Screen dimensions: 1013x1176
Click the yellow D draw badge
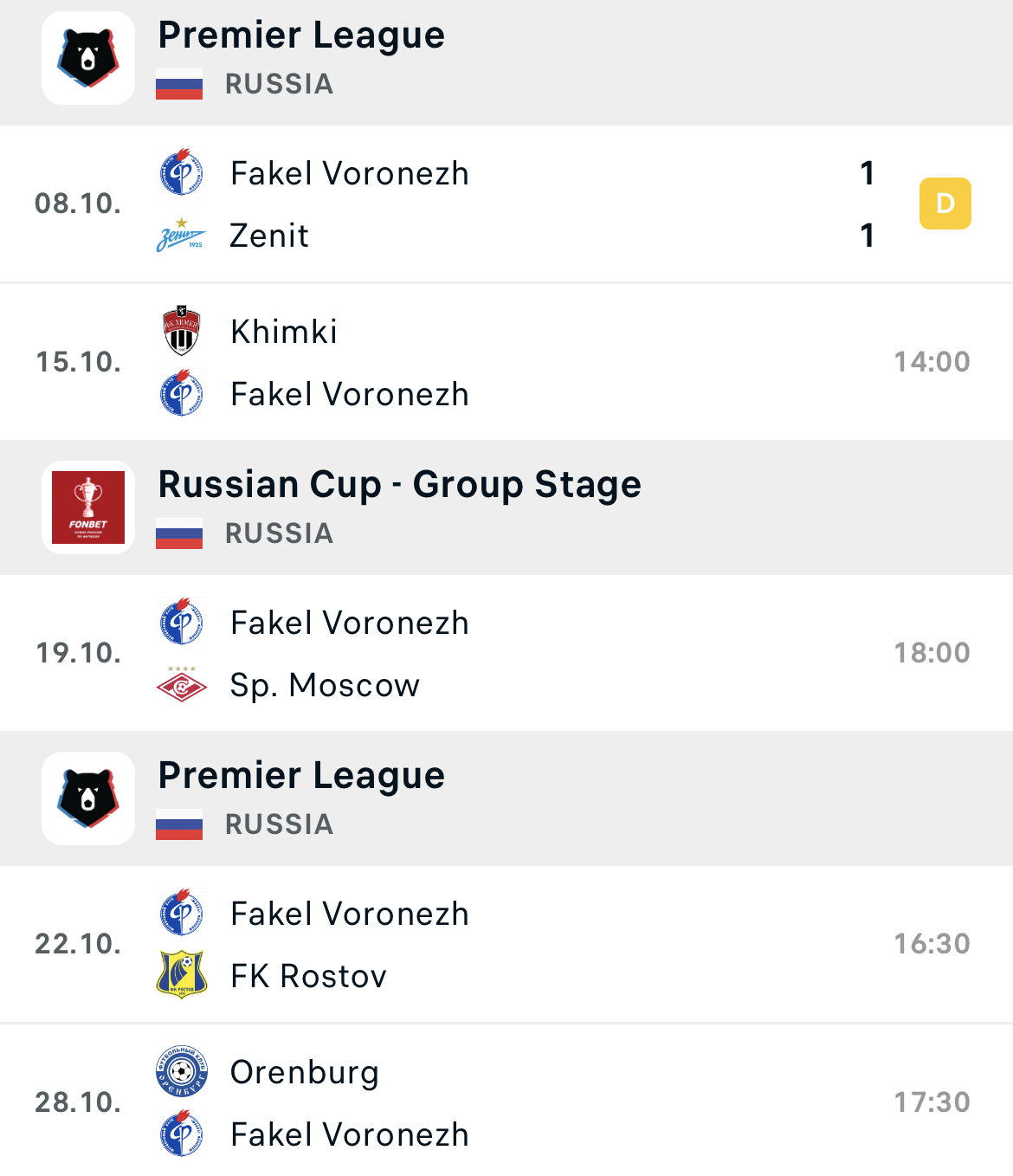pyautogui.click(x=945, y=204)
